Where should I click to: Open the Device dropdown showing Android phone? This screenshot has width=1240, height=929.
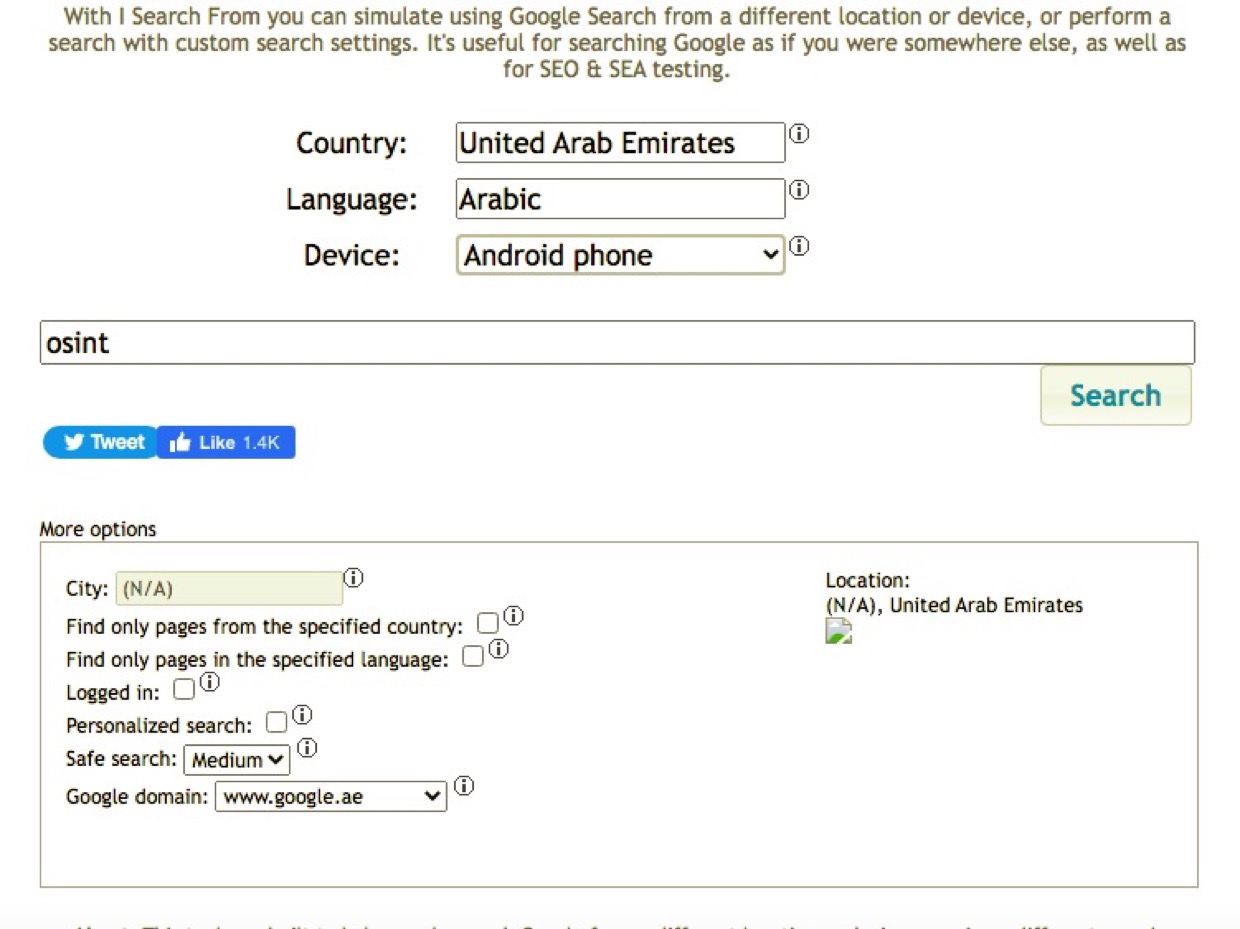[620, 255]
